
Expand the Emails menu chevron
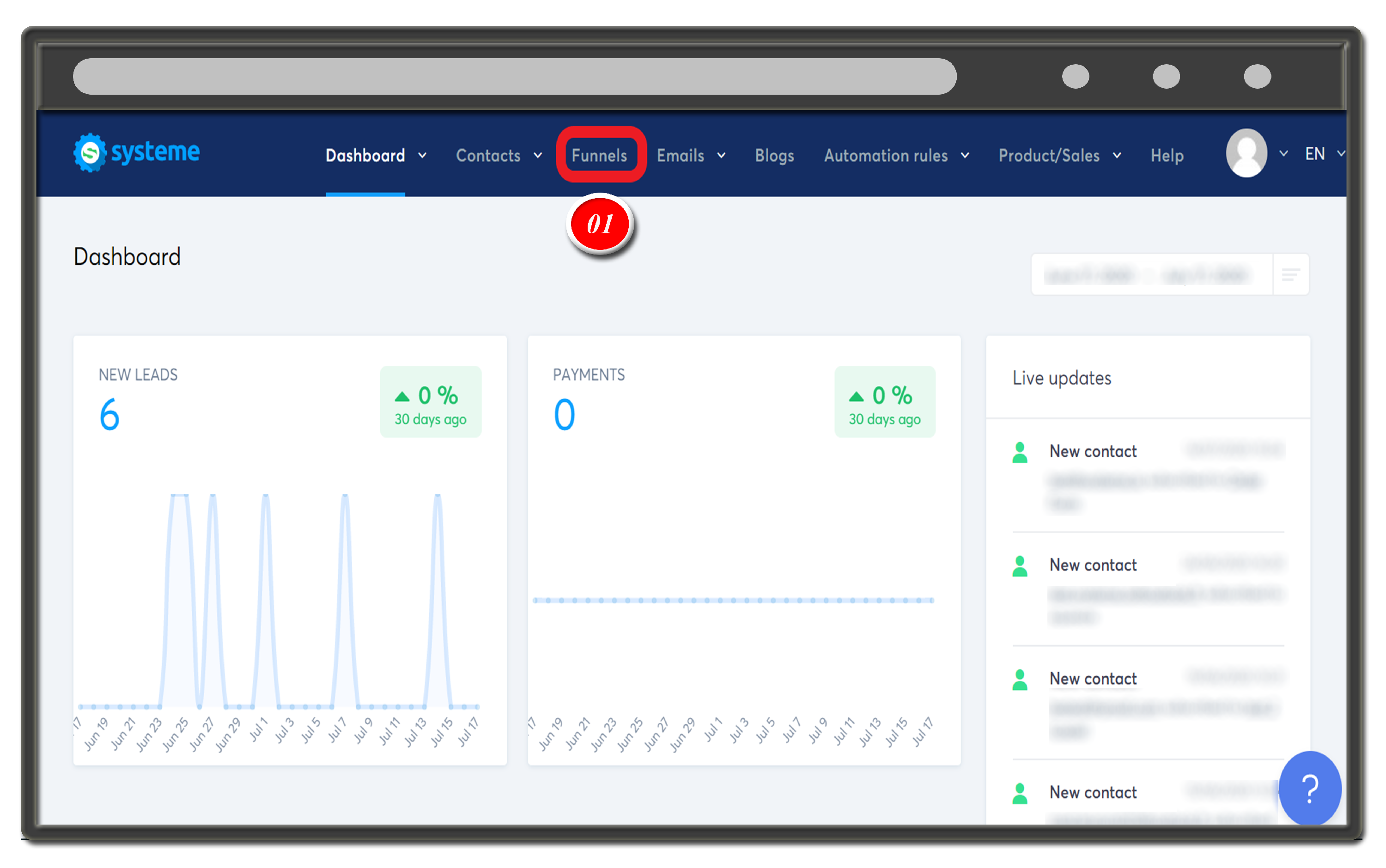pos(722,156)
